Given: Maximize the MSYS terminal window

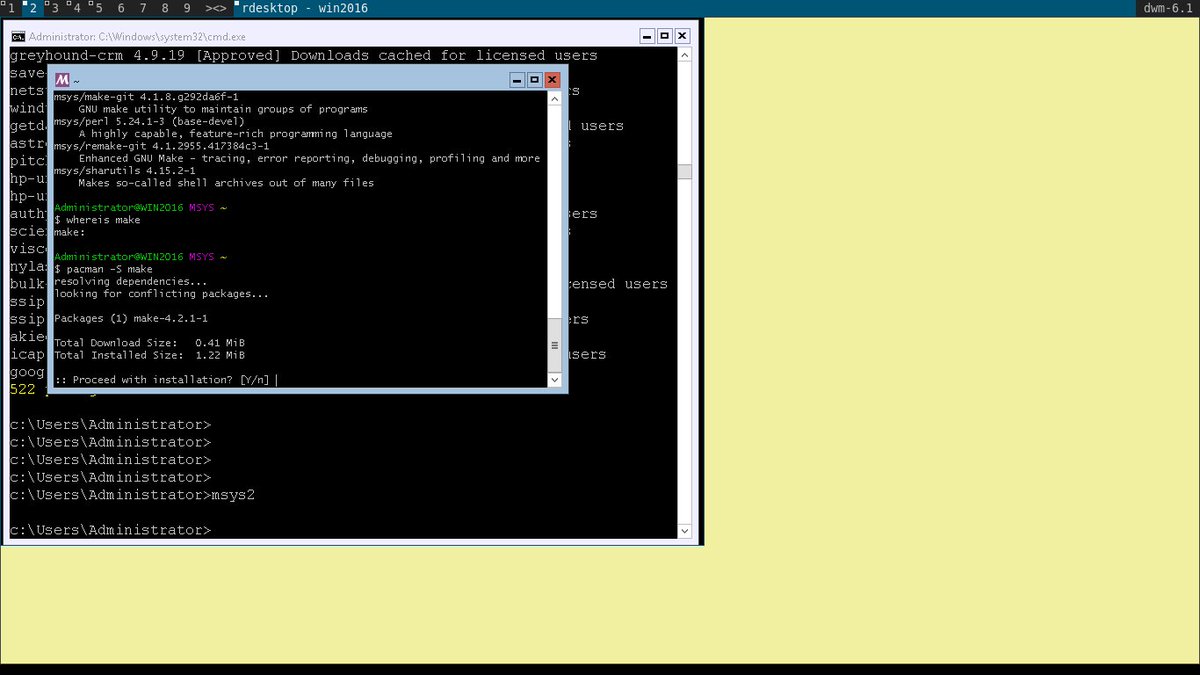Looking at the screenshot, I should pos(534,80).
